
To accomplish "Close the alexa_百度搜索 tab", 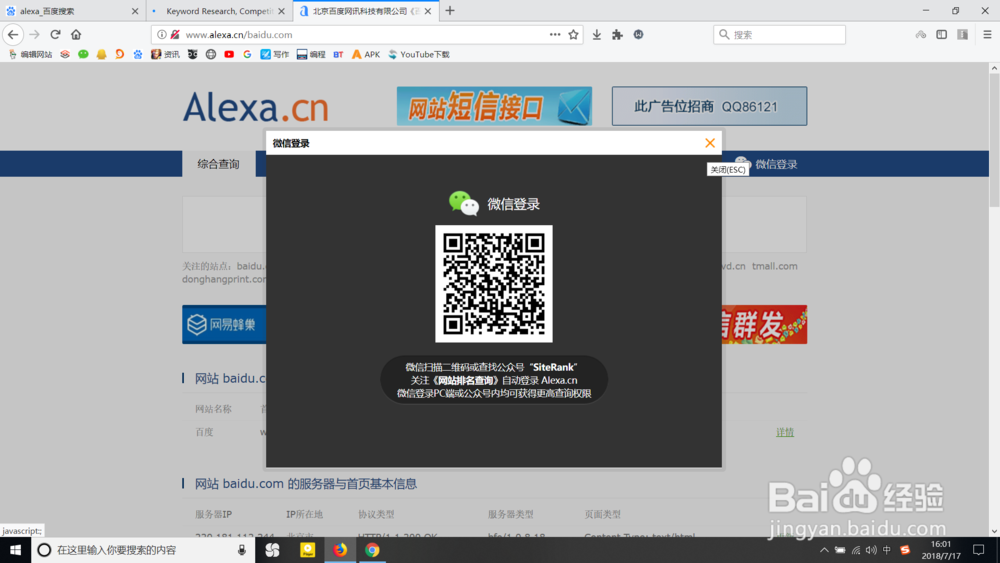I will click(135, 11).
